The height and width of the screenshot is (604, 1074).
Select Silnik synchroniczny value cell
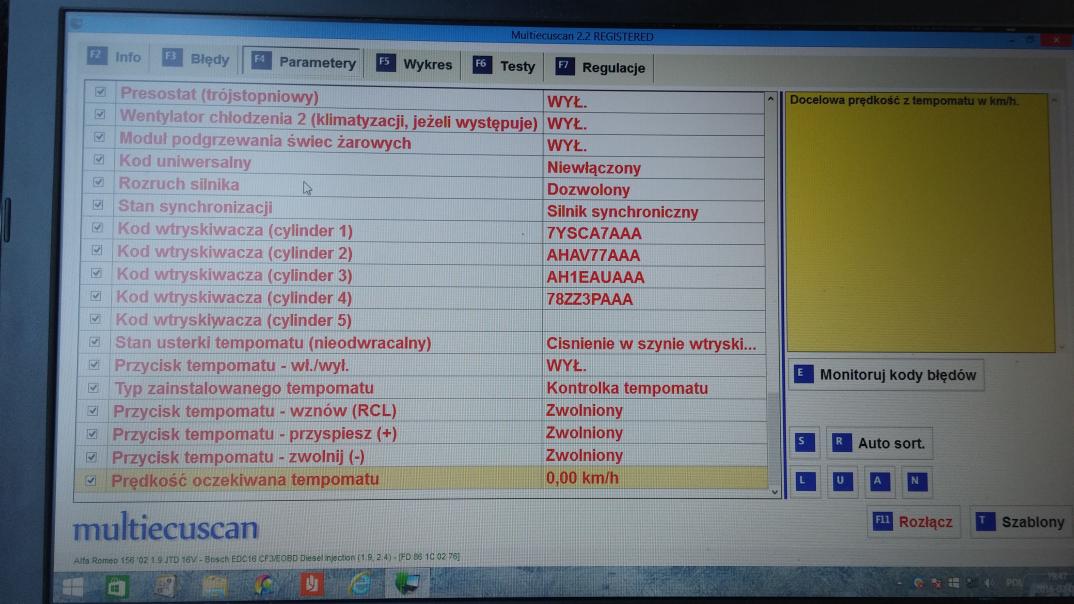[654, 212]
